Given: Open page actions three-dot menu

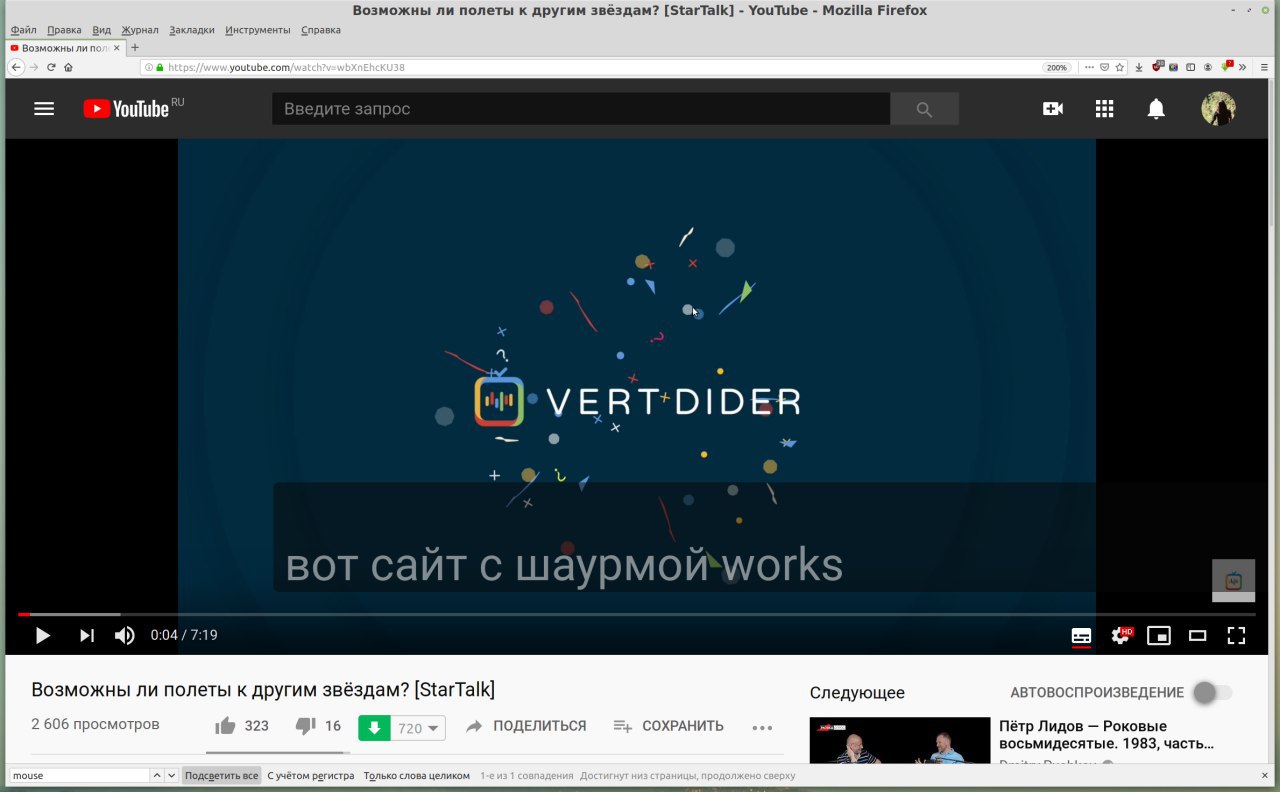Looking at the screenshot, I should point(1089,67).
